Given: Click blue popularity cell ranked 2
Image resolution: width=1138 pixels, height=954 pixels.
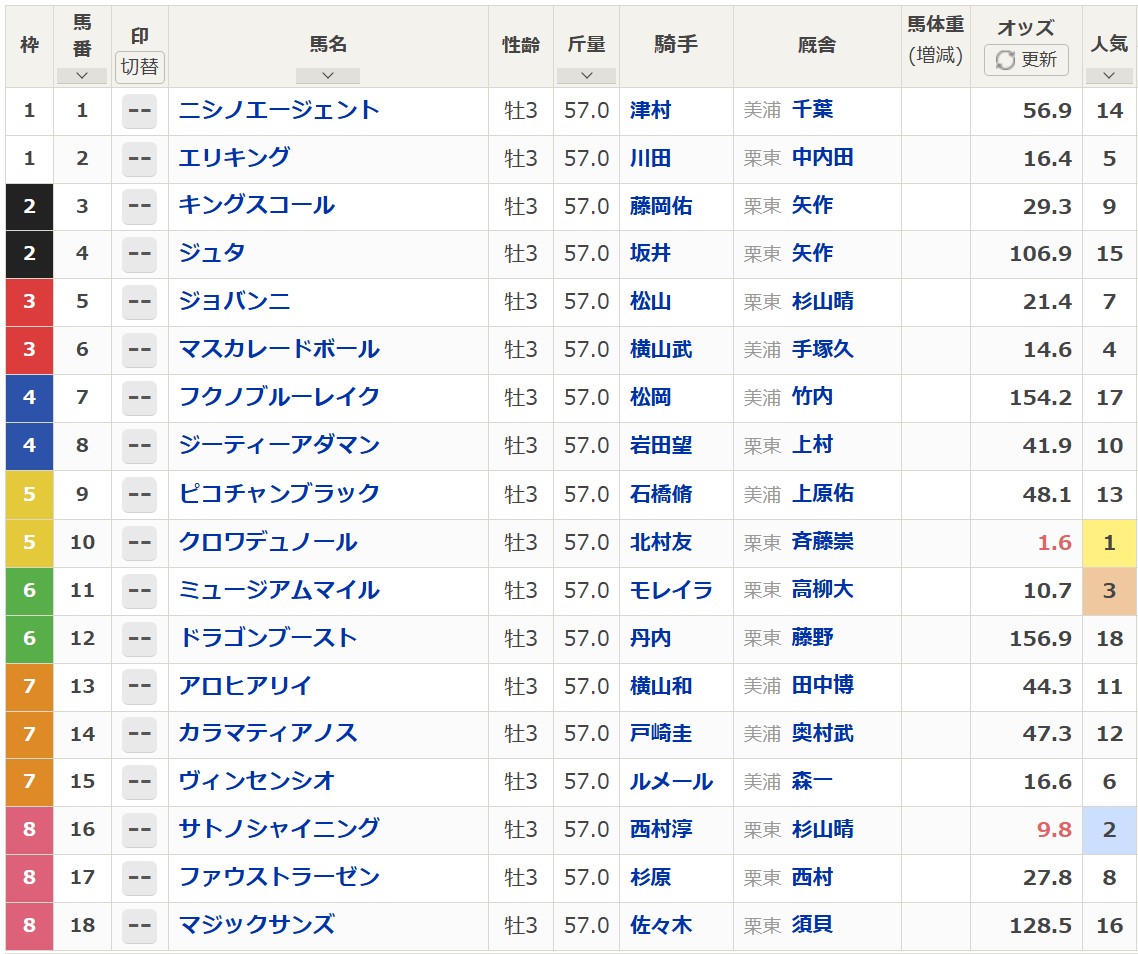Looking at the screenshot, I should click(1109, 830).
